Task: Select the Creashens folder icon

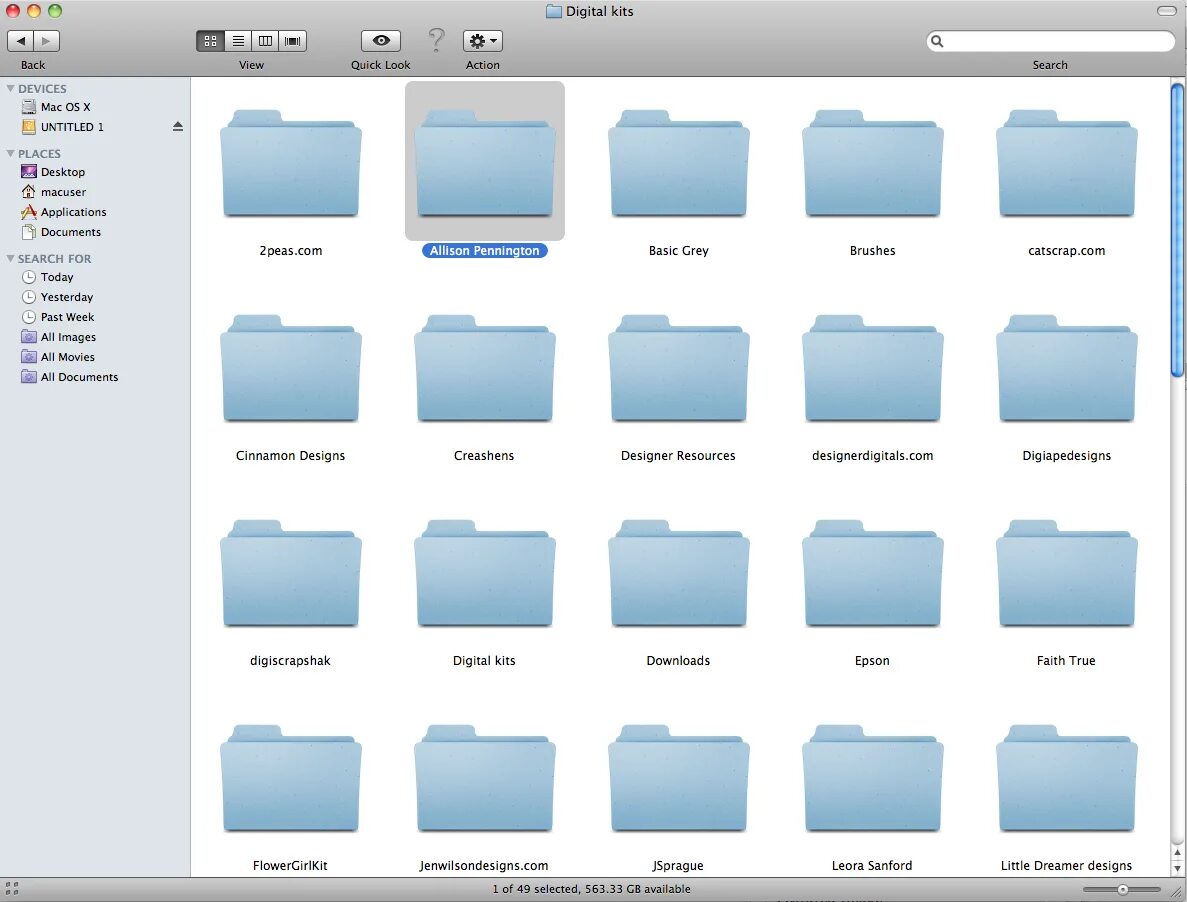Action: [x=484, y=369]
